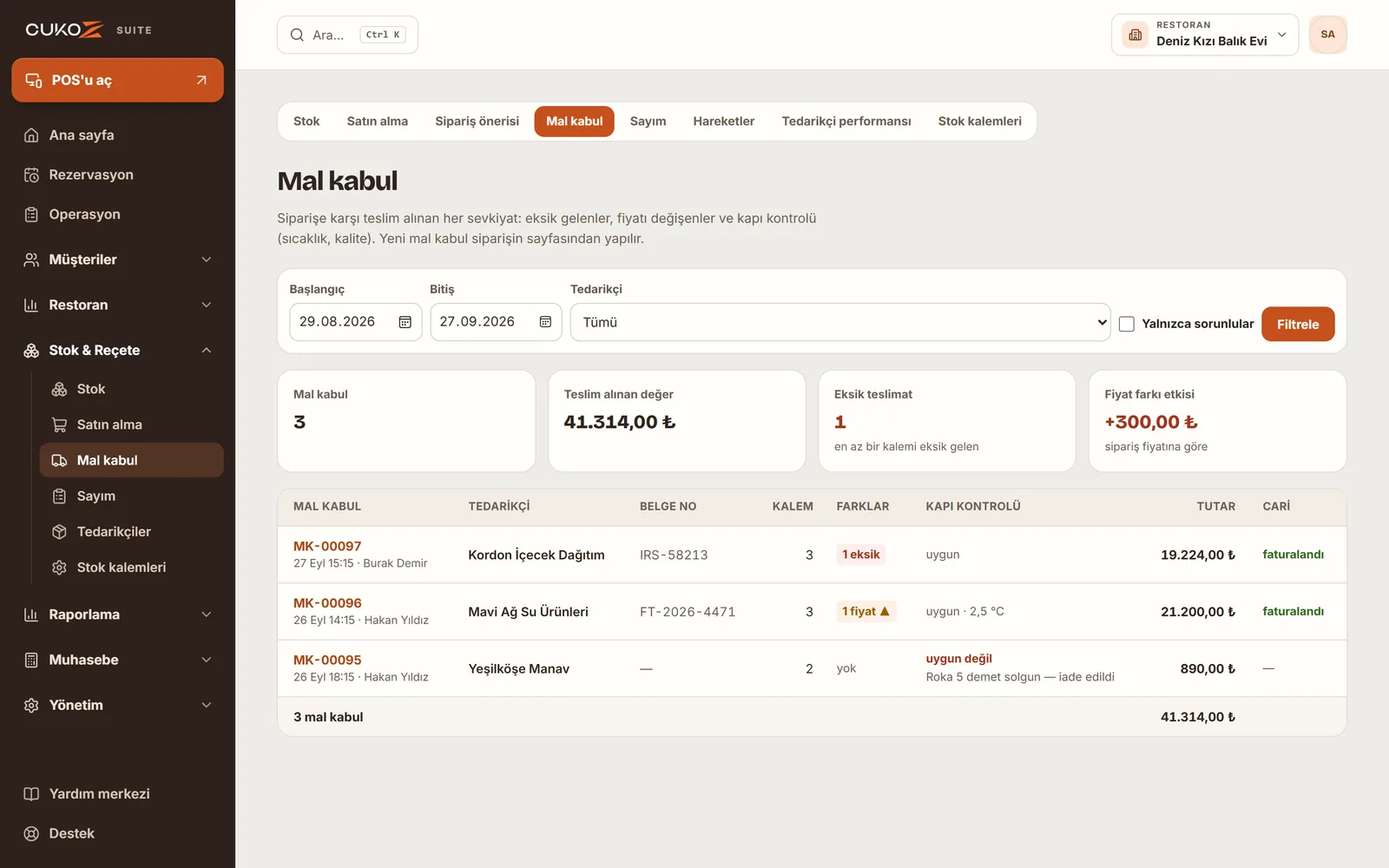Image resolution: width=1389 pixels, height=868 pixels.
Task: Switch to the Sayım tab
Action: [x=648, y=122]
